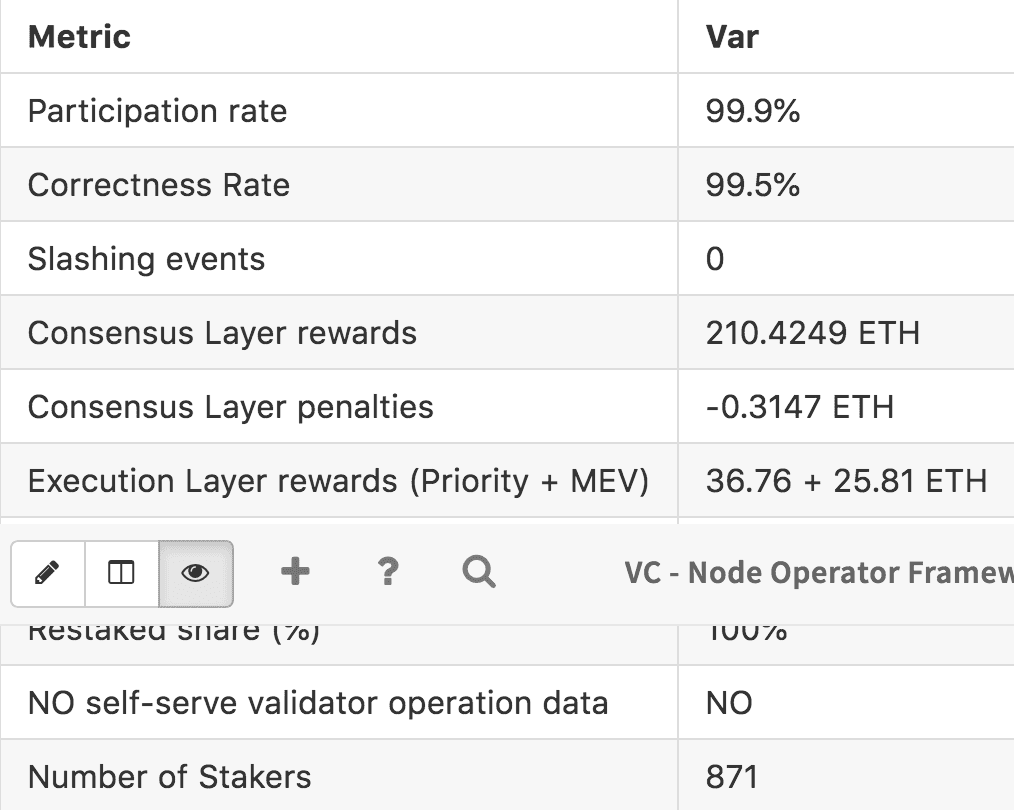Click the Number of Stakers label
Viewport: 1014px width, 810px height.
tap(169, 777)
